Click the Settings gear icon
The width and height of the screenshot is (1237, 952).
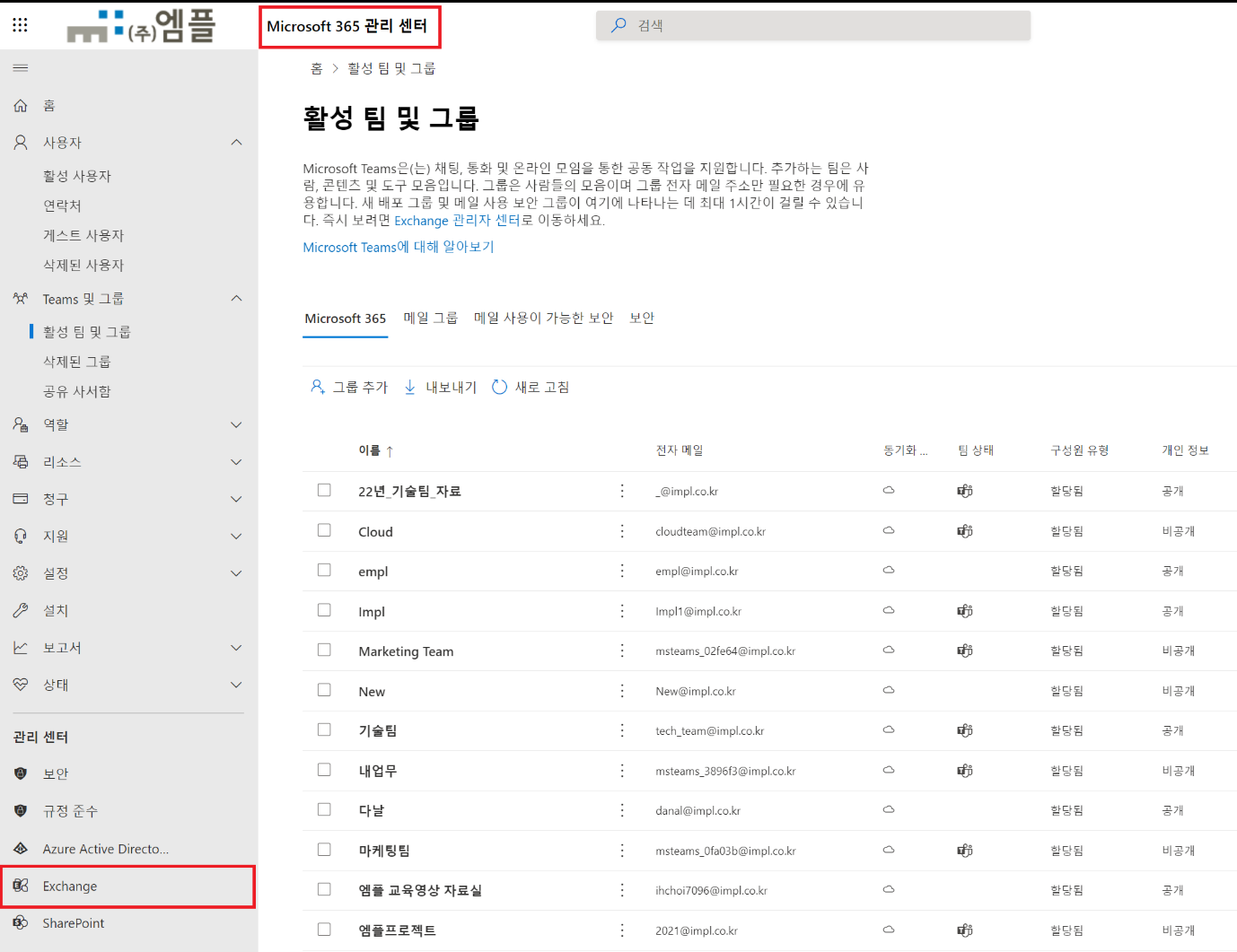pos(21,573)
